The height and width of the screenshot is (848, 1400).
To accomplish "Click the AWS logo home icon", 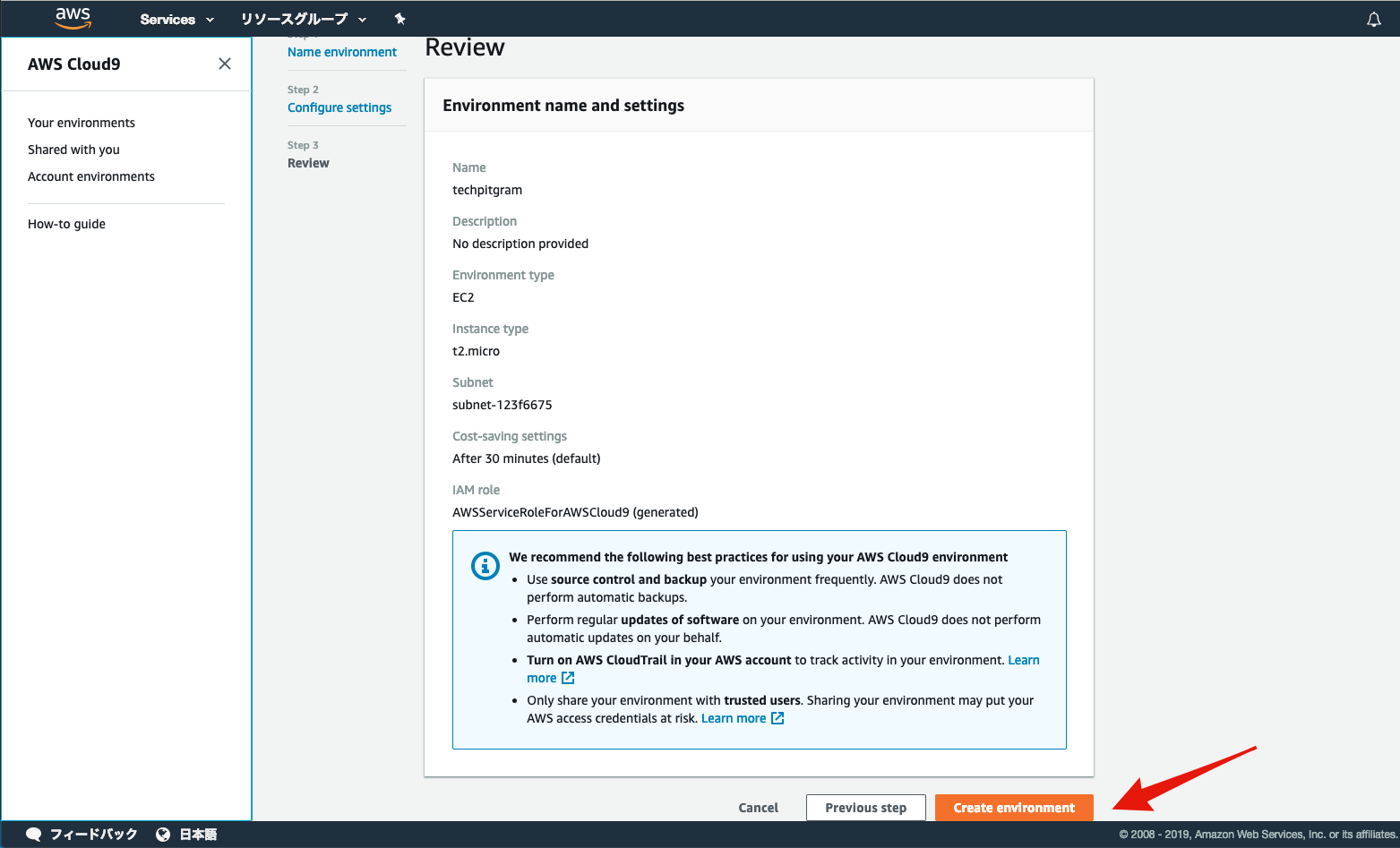I will (x=73, y=18).
